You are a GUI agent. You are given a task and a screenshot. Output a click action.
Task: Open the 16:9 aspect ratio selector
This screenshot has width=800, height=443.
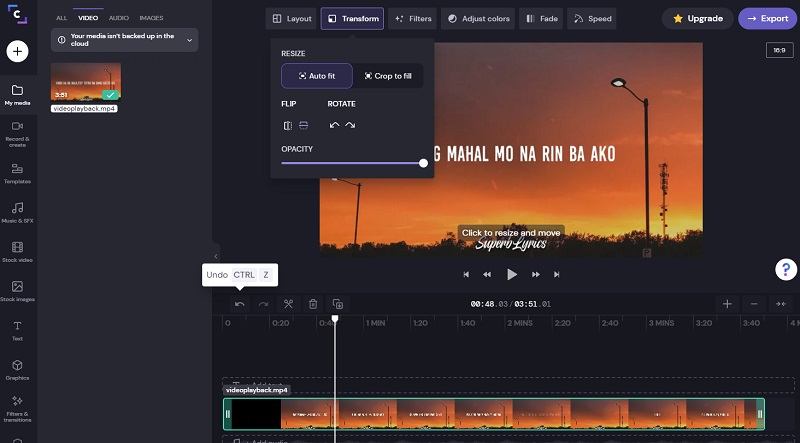pyautogui.click(x=777, y=50)
